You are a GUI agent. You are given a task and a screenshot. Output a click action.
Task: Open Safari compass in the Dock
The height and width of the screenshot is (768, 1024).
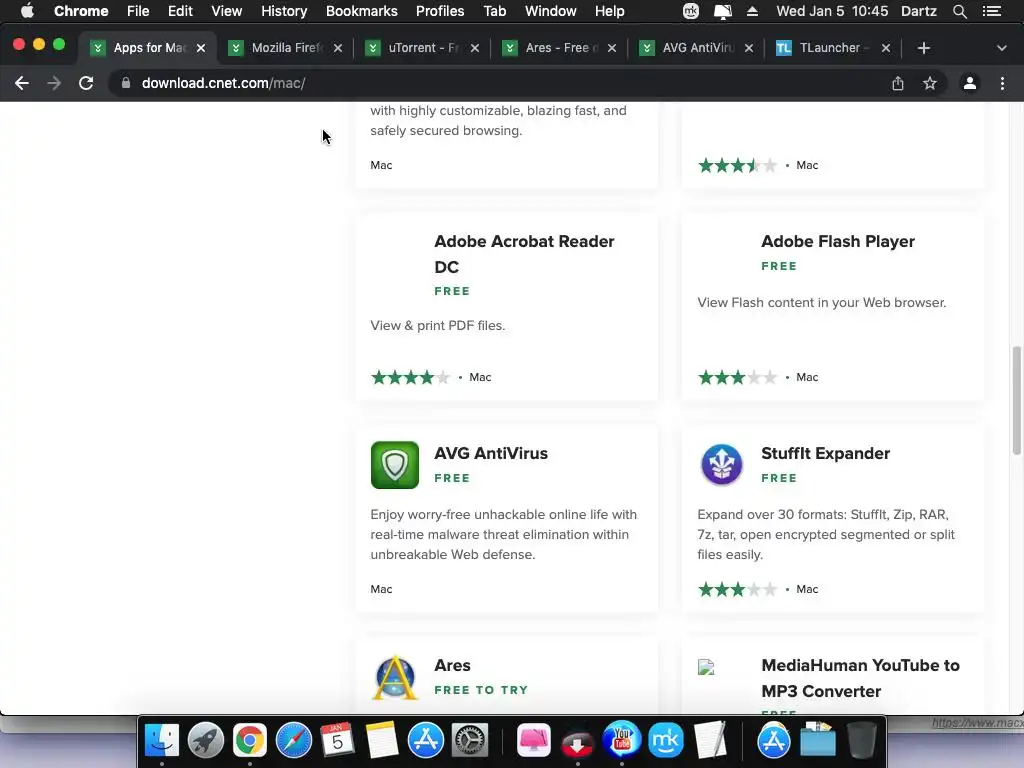294,741
